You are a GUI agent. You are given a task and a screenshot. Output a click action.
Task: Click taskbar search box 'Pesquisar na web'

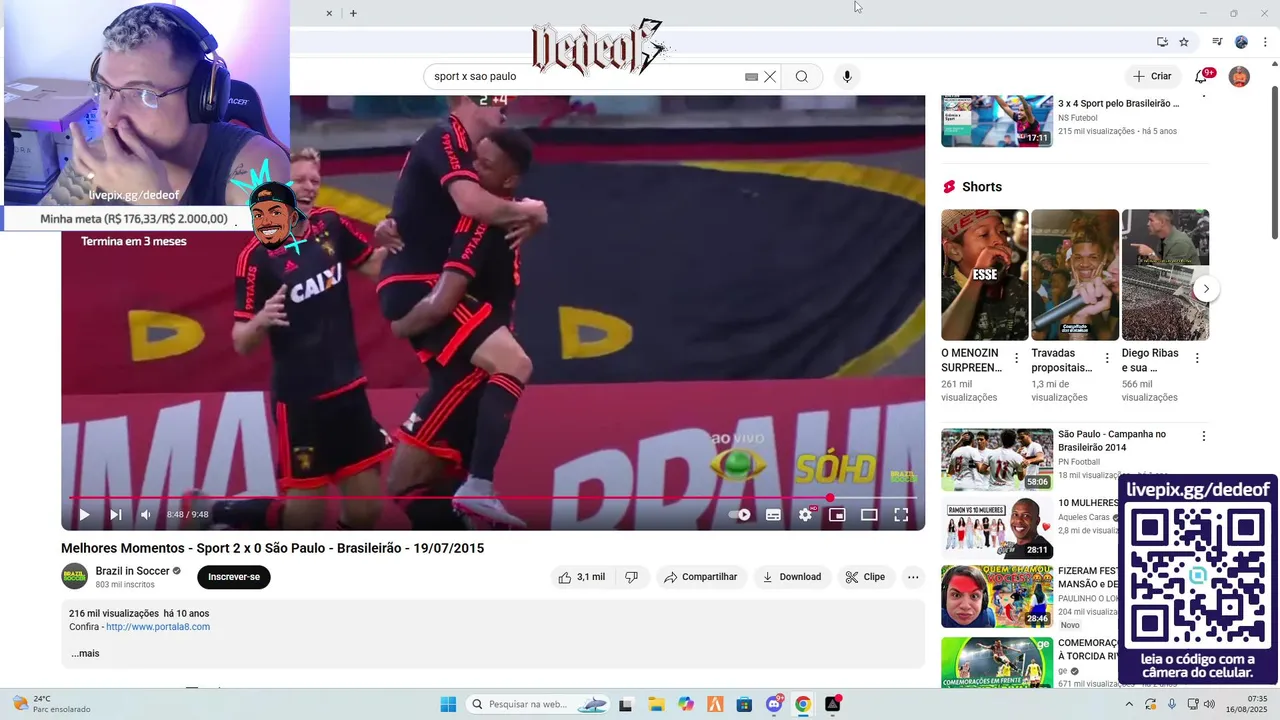click(x=539, y=704)
